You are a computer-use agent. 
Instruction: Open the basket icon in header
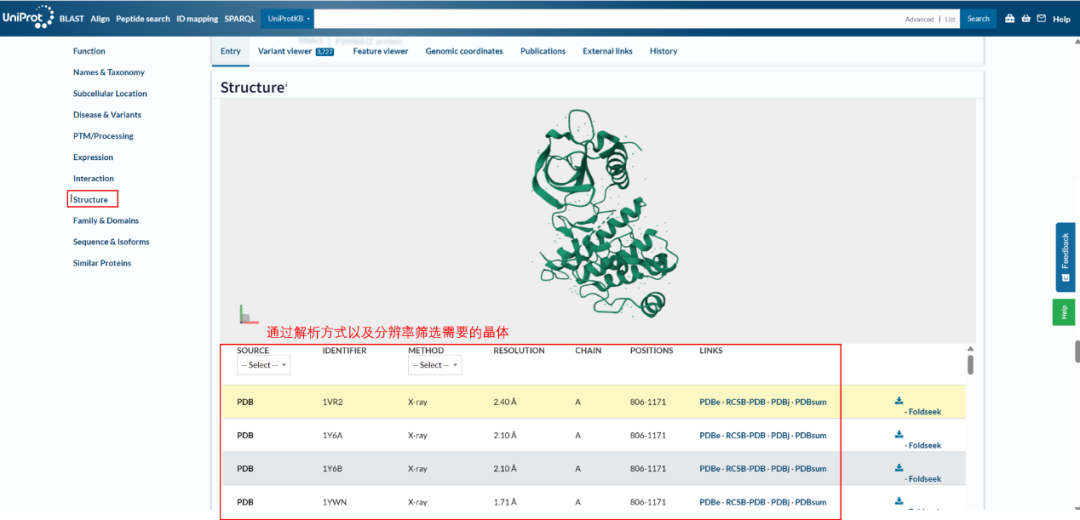pyautogui.click(x=1026, y=19)
